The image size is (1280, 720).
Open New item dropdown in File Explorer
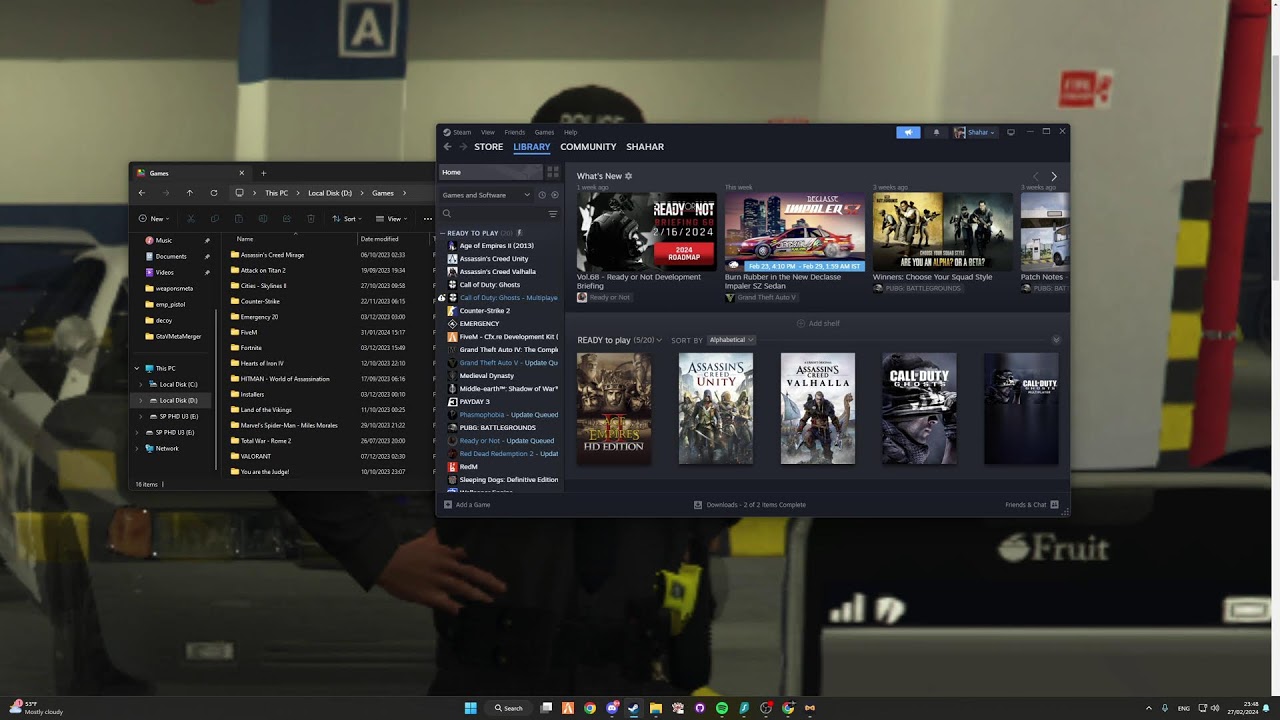(x=154, y=219)
